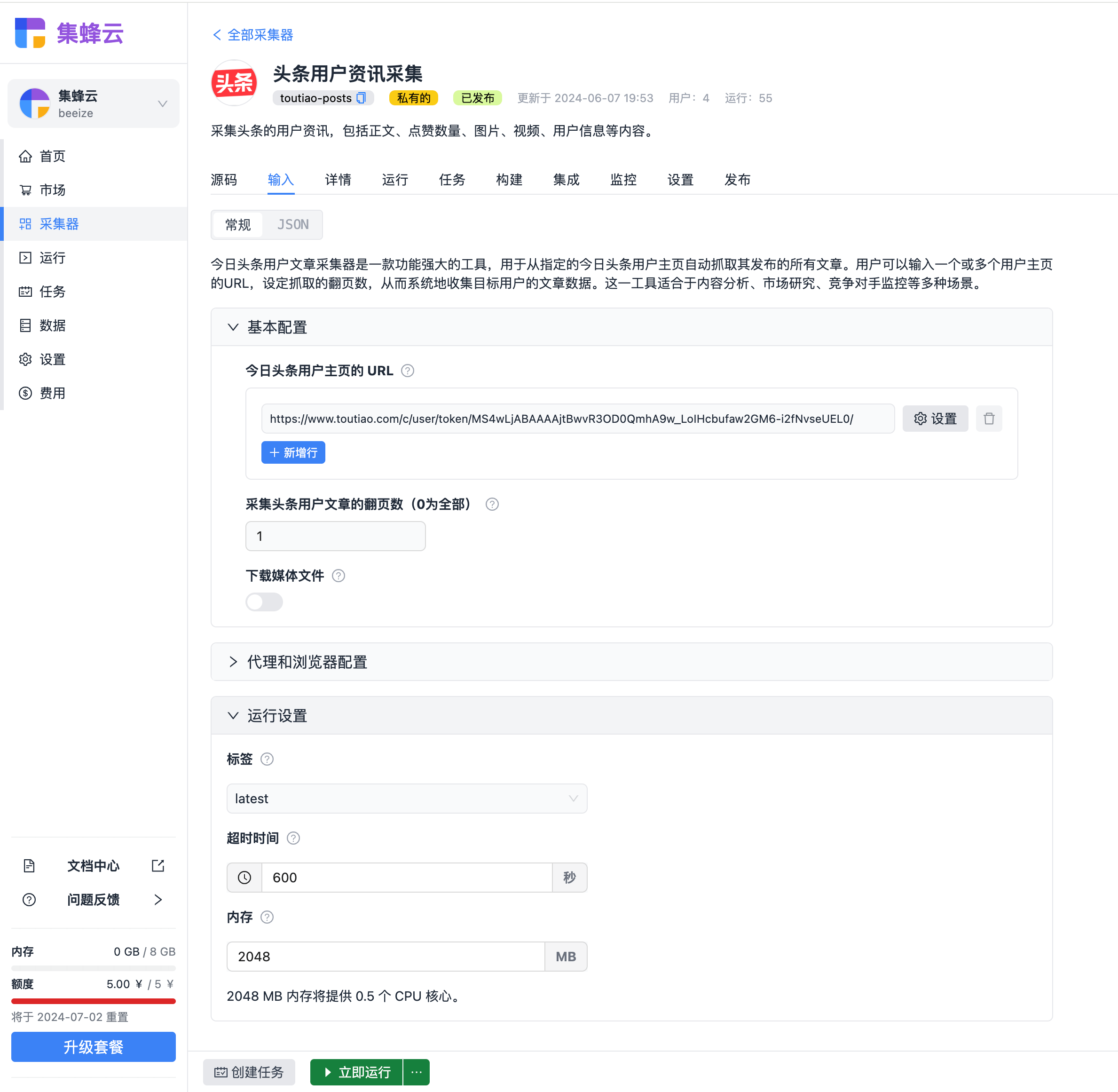
Task: Click the 额度 usage progress bar
Action: tap(94, 1001)
